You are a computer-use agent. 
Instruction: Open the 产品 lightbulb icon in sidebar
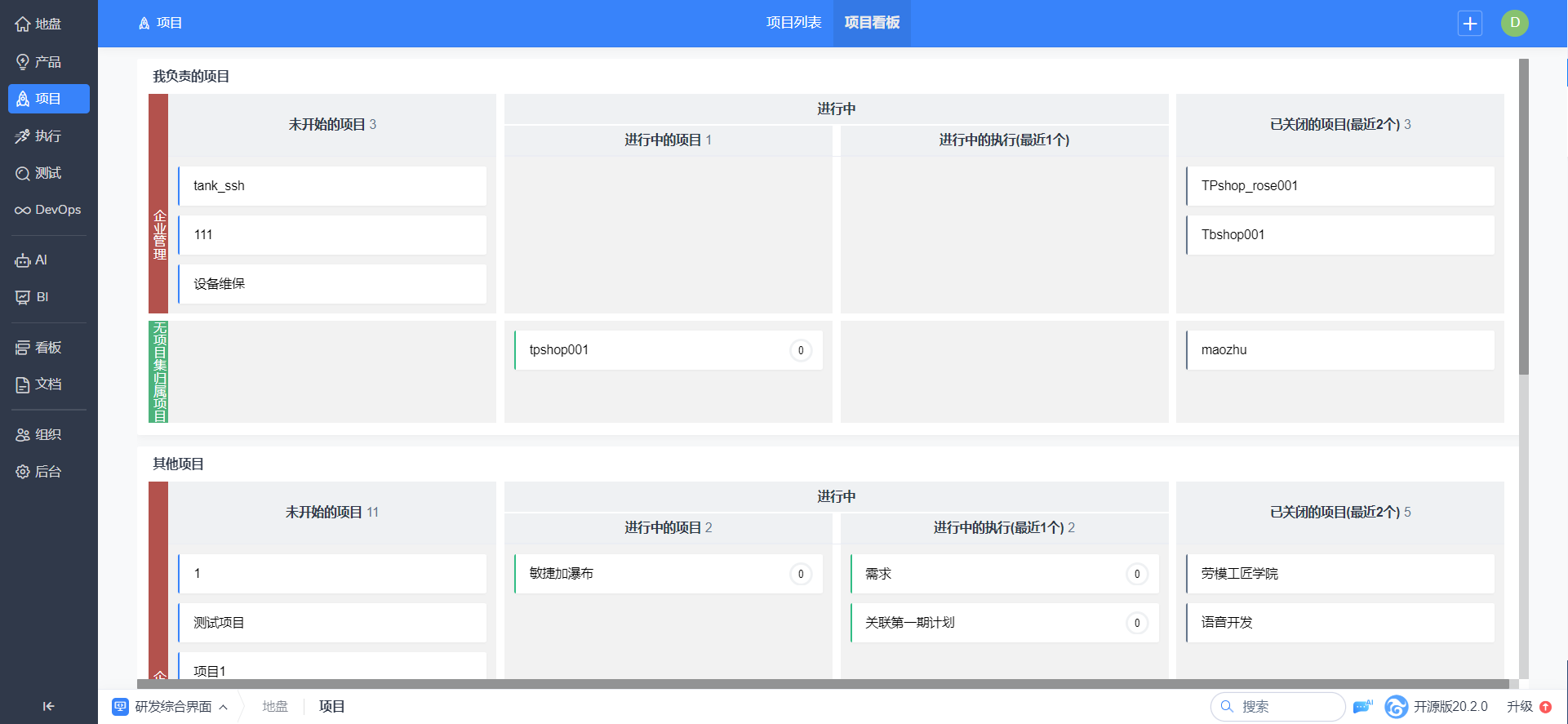(23, 62)
